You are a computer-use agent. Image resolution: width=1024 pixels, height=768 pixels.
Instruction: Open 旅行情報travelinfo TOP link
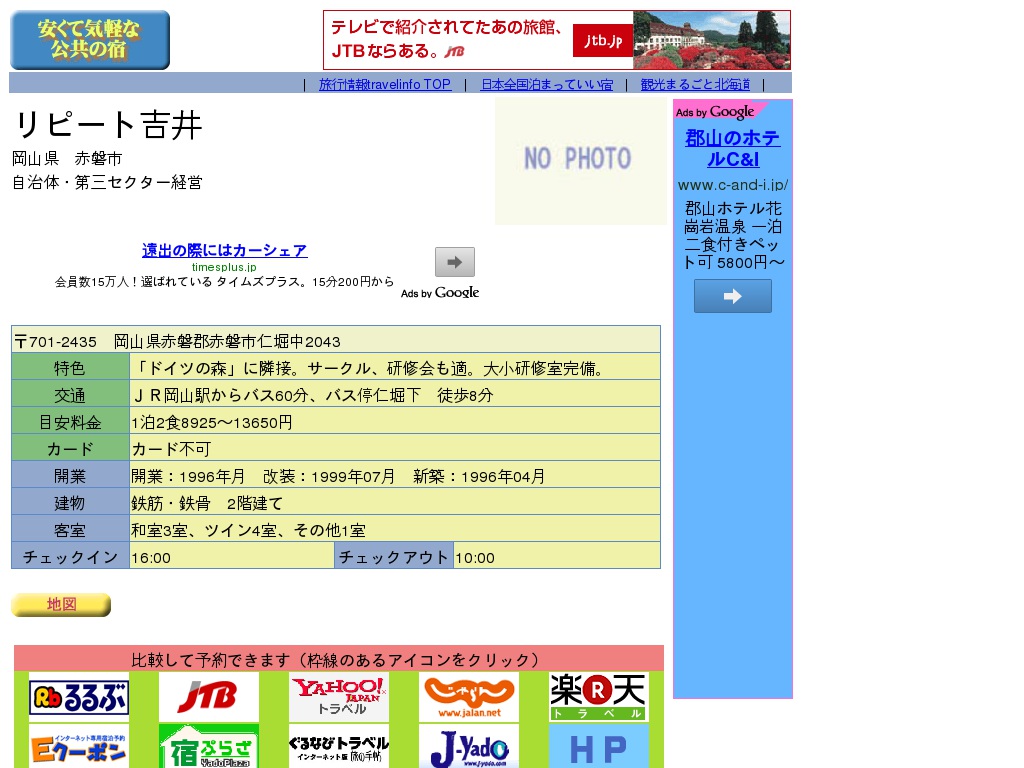pyautogui.click(x=385, y=84)
